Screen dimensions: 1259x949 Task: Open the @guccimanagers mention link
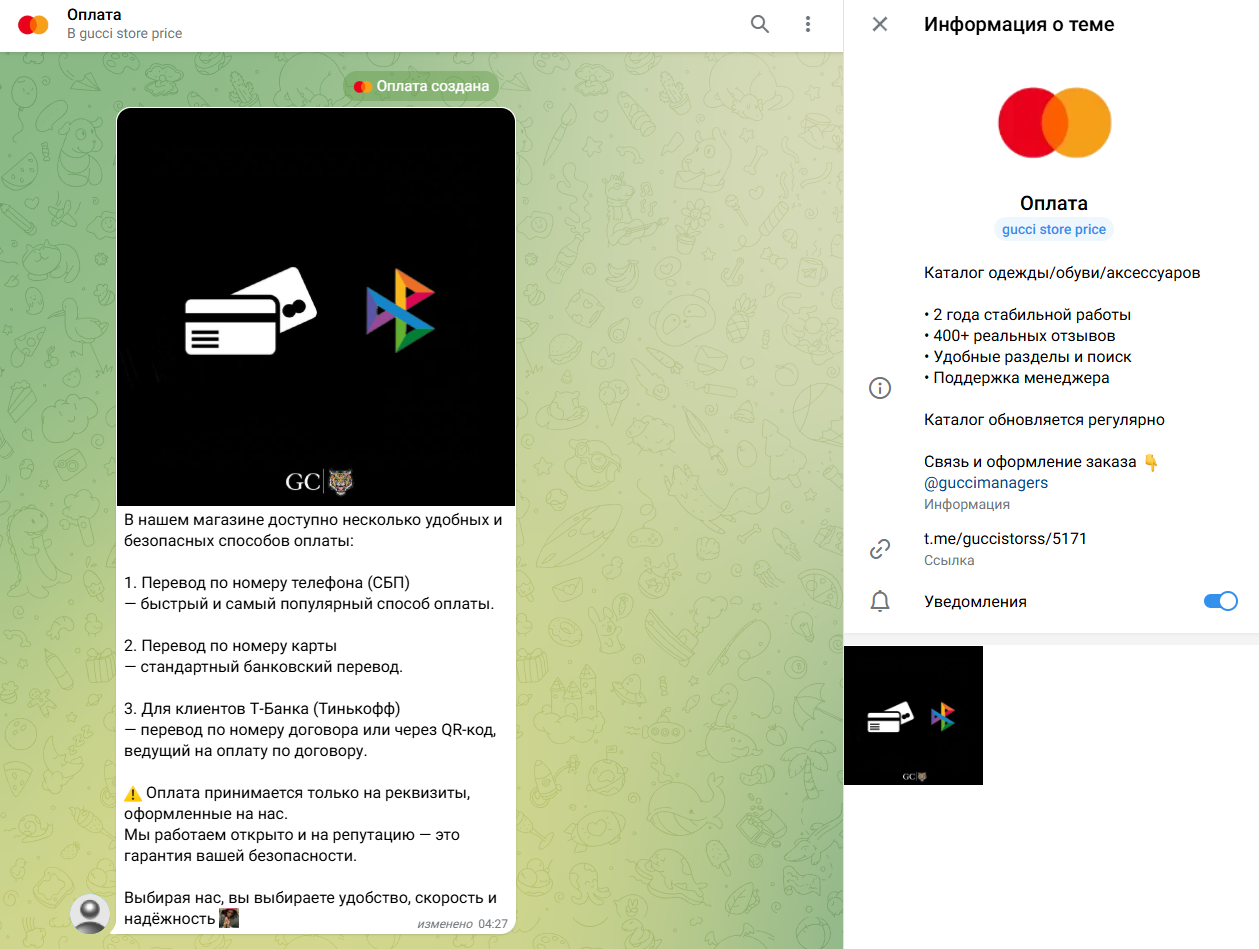pyautogui.click(x=986, y=483)
